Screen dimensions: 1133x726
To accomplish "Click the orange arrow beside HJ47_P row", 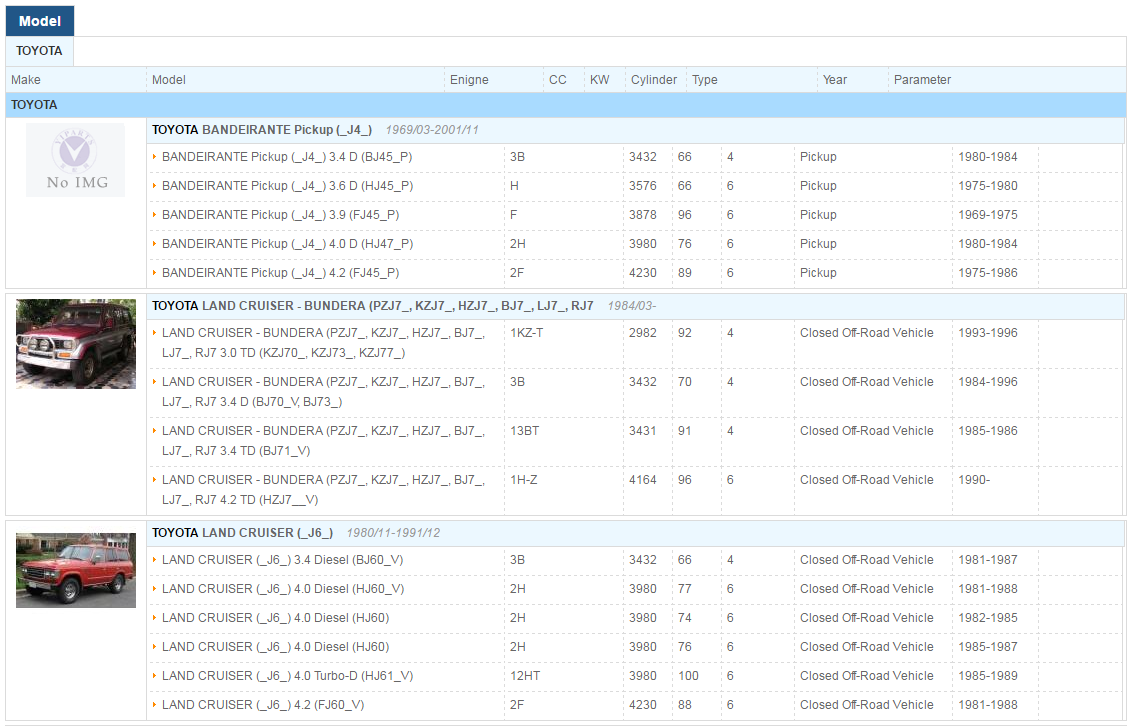I will coord(154,243).
